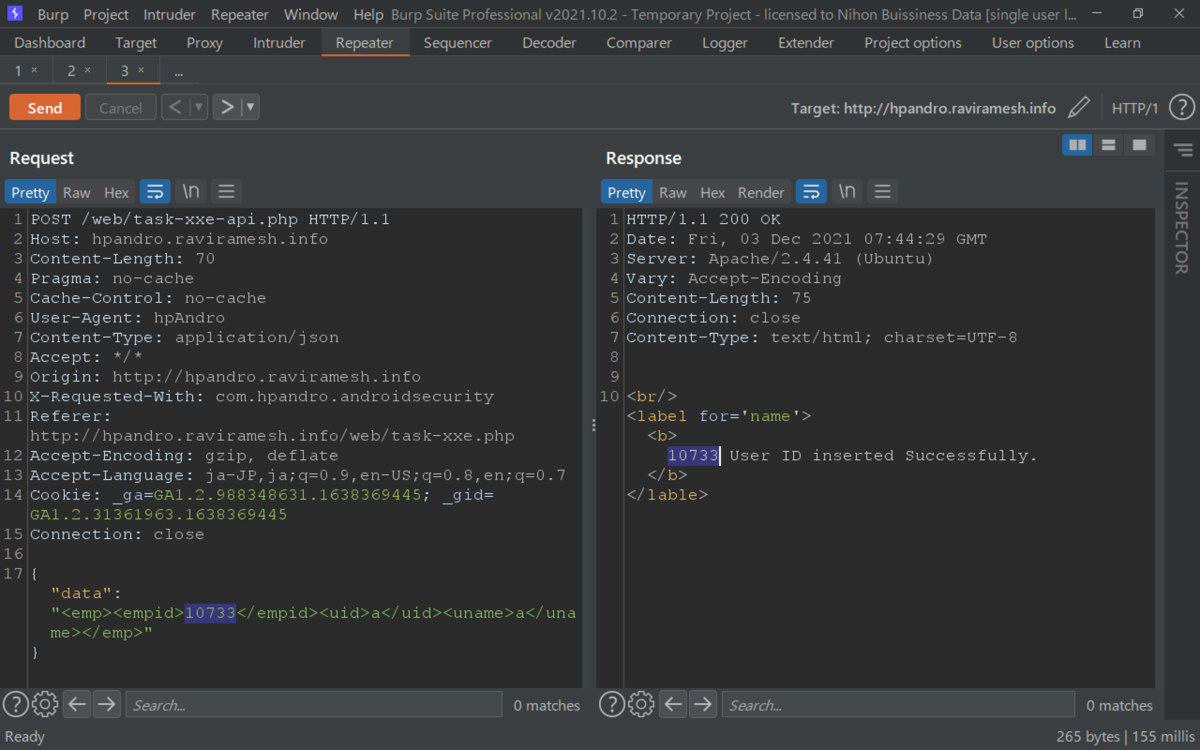1200x750 pixels.
Task: Add new Repeater tab with ellipsis
Action: tap(178, 72)
